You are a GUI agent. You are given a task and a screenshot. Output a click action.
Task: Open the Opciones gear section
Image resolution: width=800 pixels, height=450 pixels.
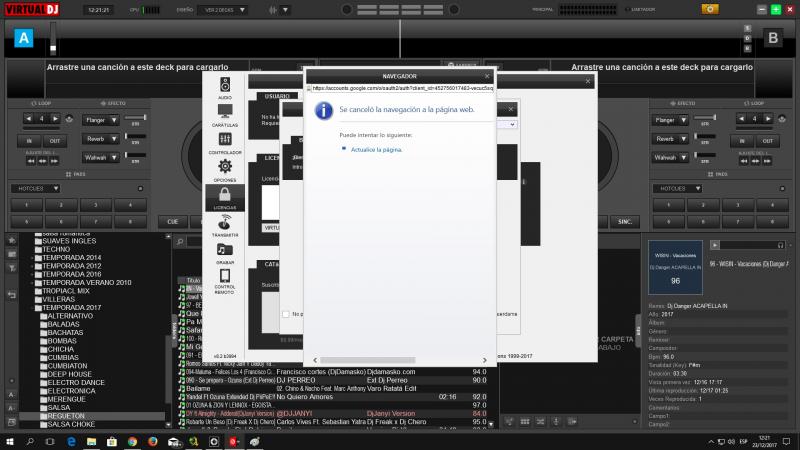pyautogui.click(x=224, y=170)
